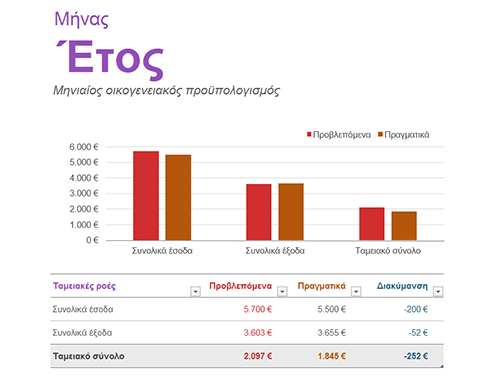Select the bold Ταμειακό σύνολο total row label
Viewport: 498px width, 382px height.
(x=89, y=356)
